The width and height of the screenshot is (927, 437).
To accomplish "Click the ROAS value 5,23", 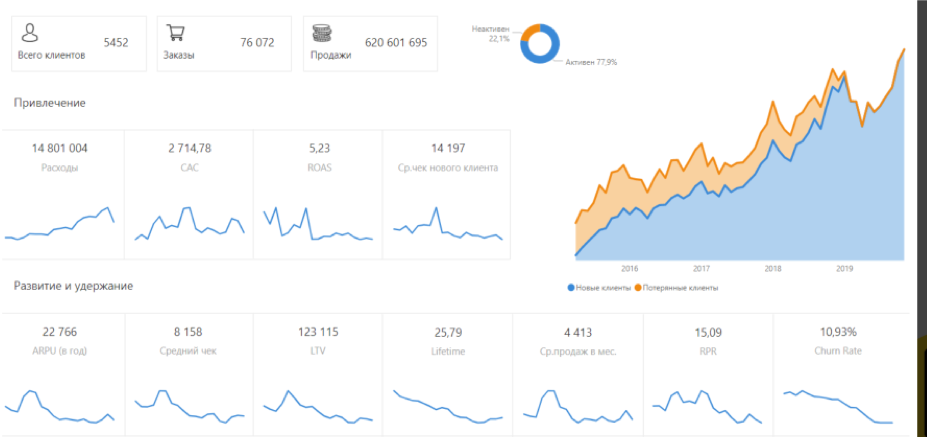I will coord(319,148).
